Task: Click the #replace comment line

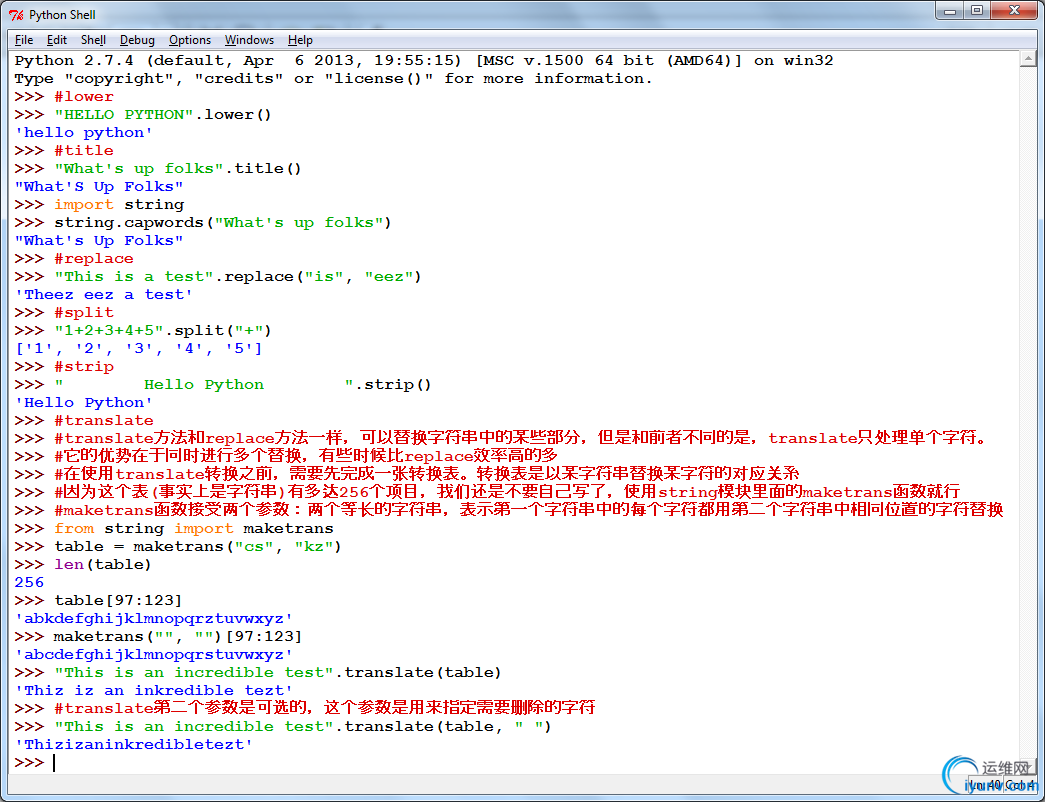Action: pyautogui.click(x=74, y=259)
